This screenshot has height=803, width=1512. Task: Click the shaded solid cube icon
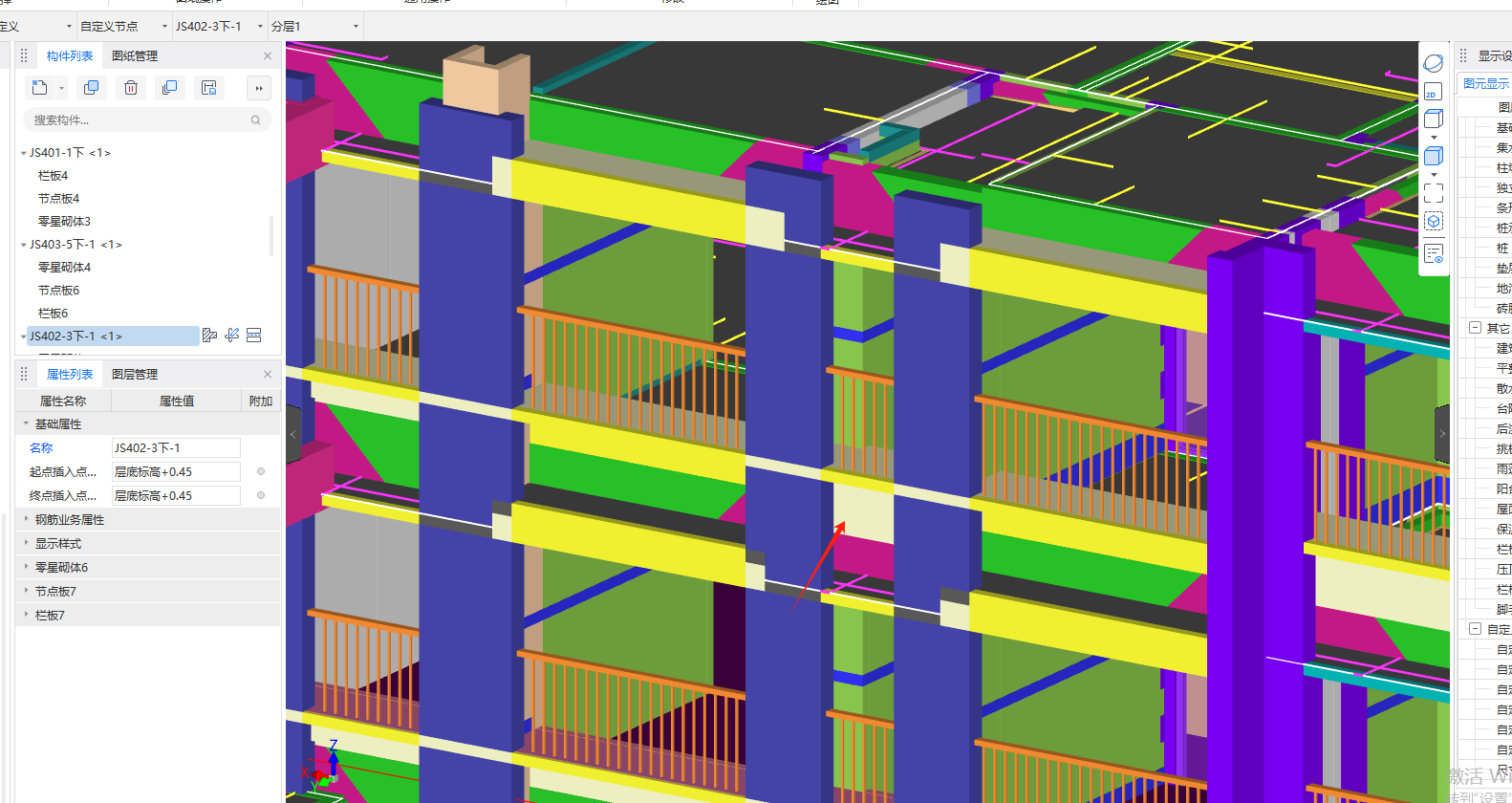click(x=1434, y=156)
